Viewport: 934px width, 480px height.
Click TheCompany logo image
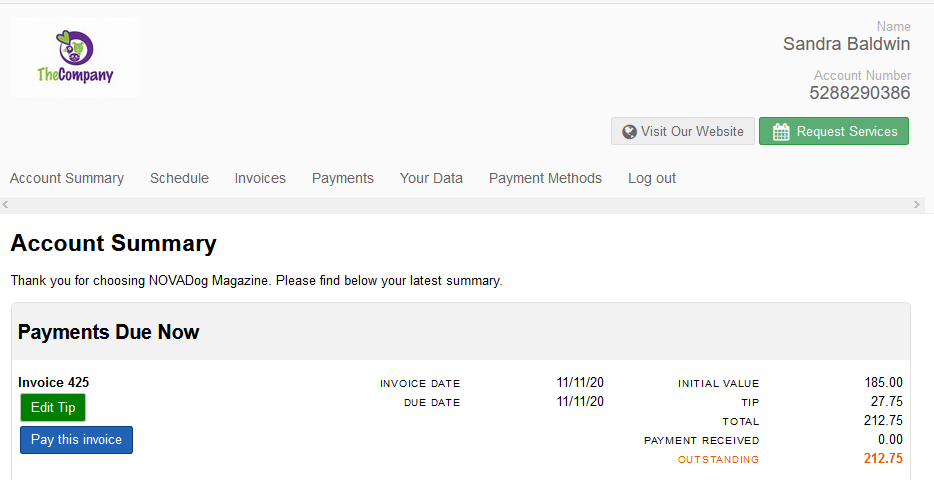coord(76,57)
